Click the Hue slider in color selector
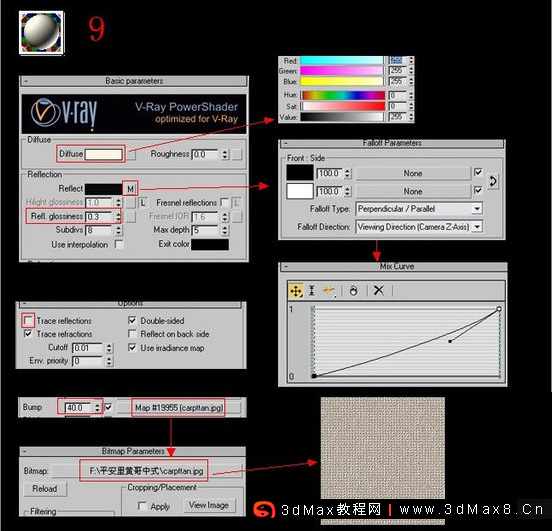This screenshot has width=552, height=531. coord(342,95)
